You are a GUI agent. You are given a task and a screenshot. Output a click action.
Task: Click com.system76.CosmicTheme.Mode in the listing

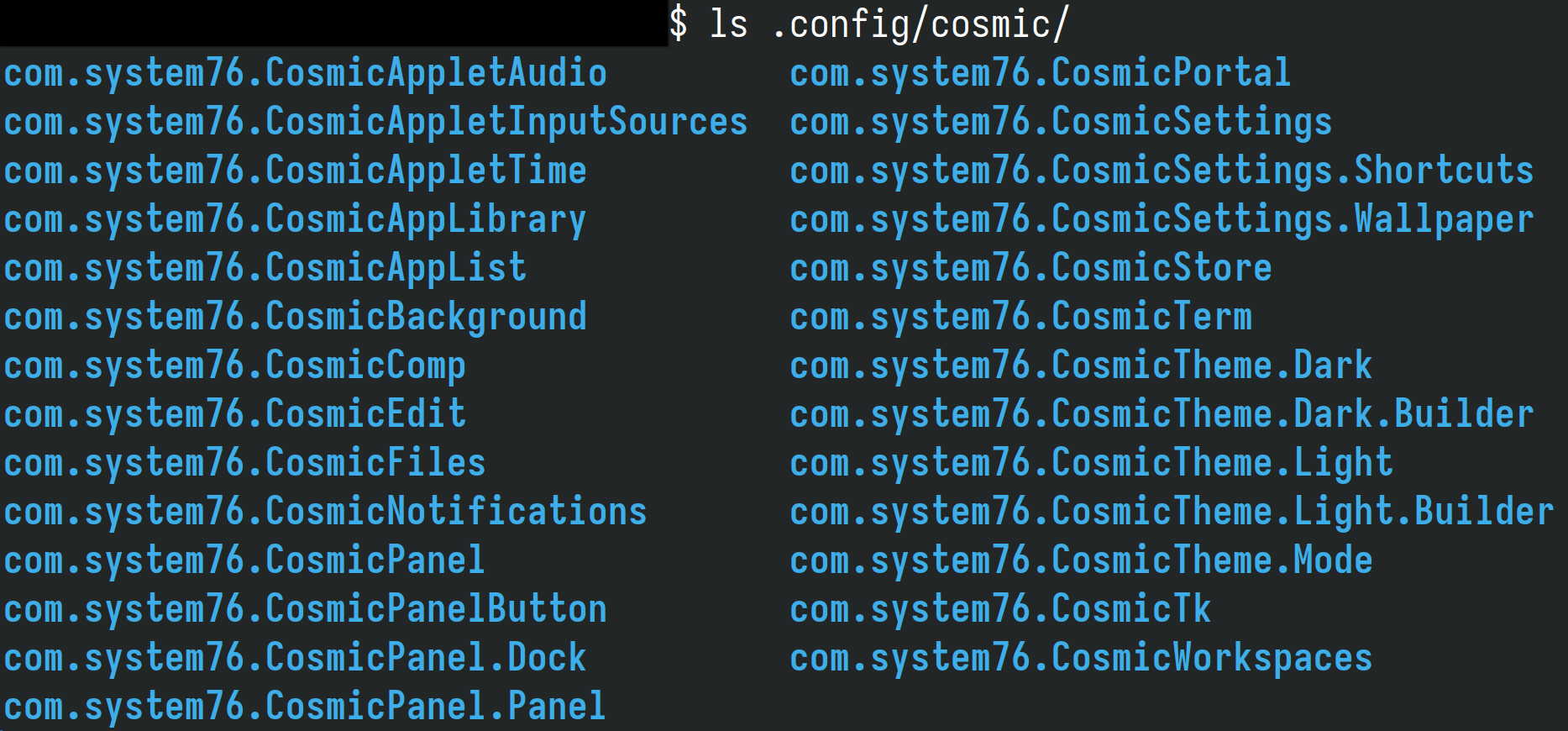click(x=1081, y=560)
